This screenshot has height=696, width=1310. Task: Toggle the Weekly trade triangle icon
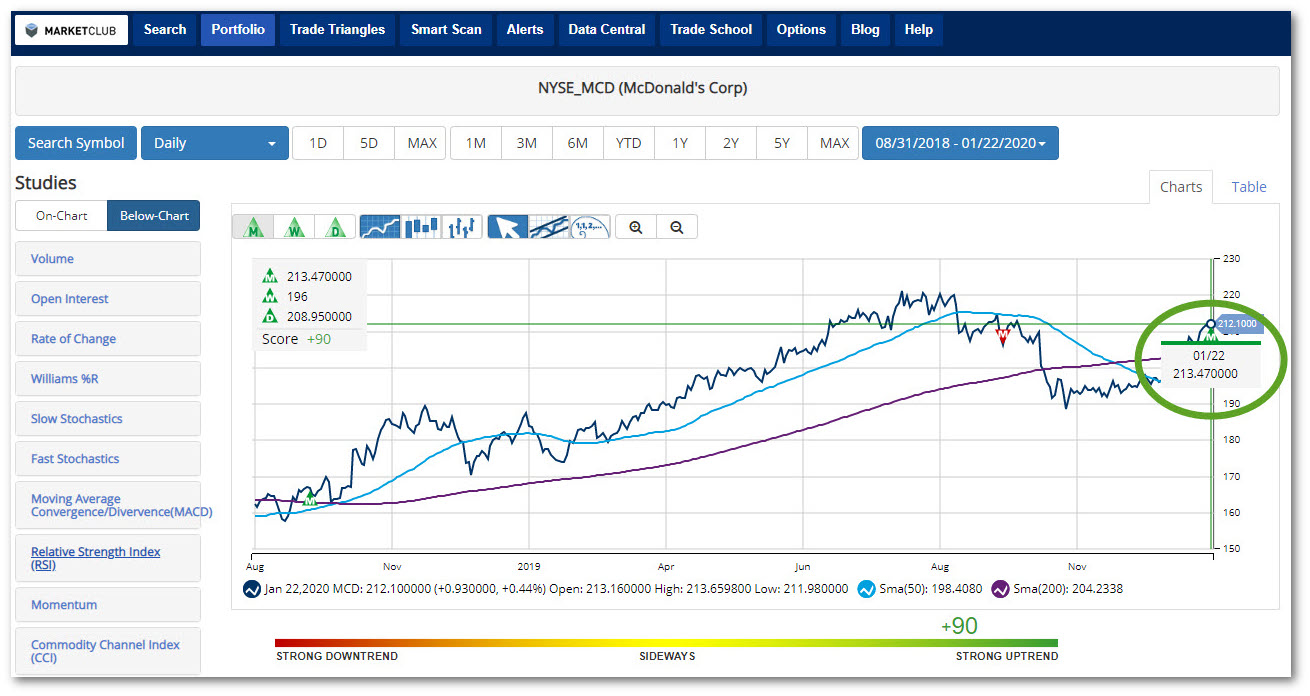coord(295,227)
